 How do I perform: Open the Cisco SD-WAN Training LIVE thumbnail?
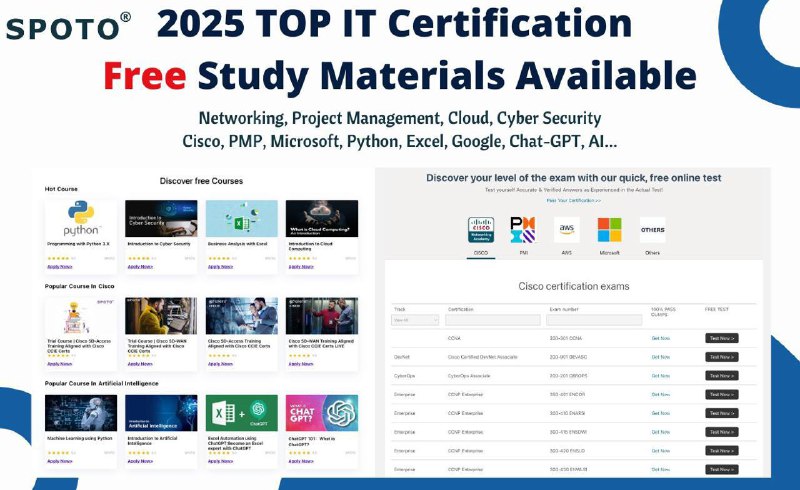[322, 316]
